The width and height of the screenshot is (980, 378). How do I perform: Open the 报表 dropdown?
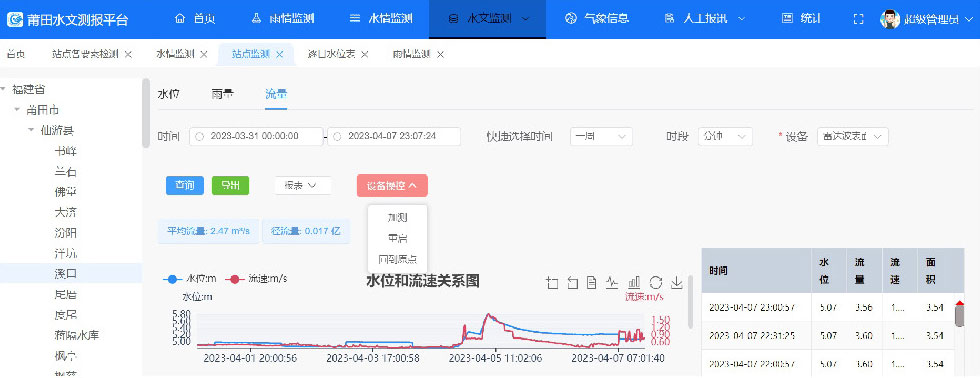click(x=302, y=185)
